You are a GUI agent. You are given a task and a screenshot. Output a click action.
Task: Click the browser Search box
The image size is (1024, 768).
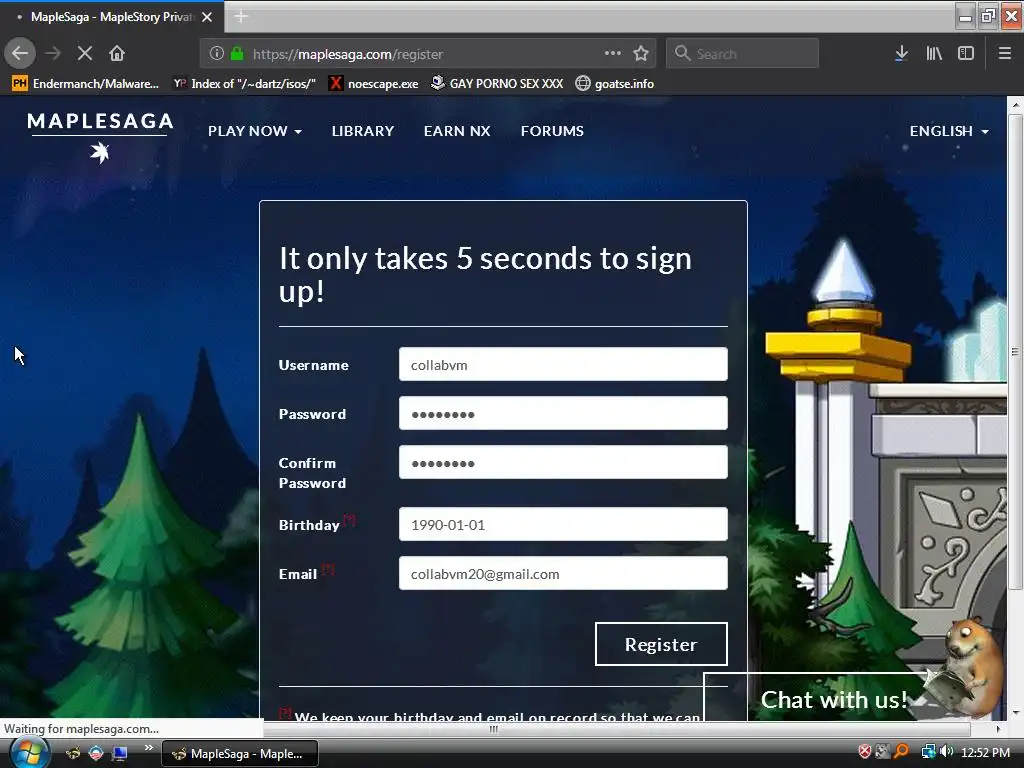(742, 54)
